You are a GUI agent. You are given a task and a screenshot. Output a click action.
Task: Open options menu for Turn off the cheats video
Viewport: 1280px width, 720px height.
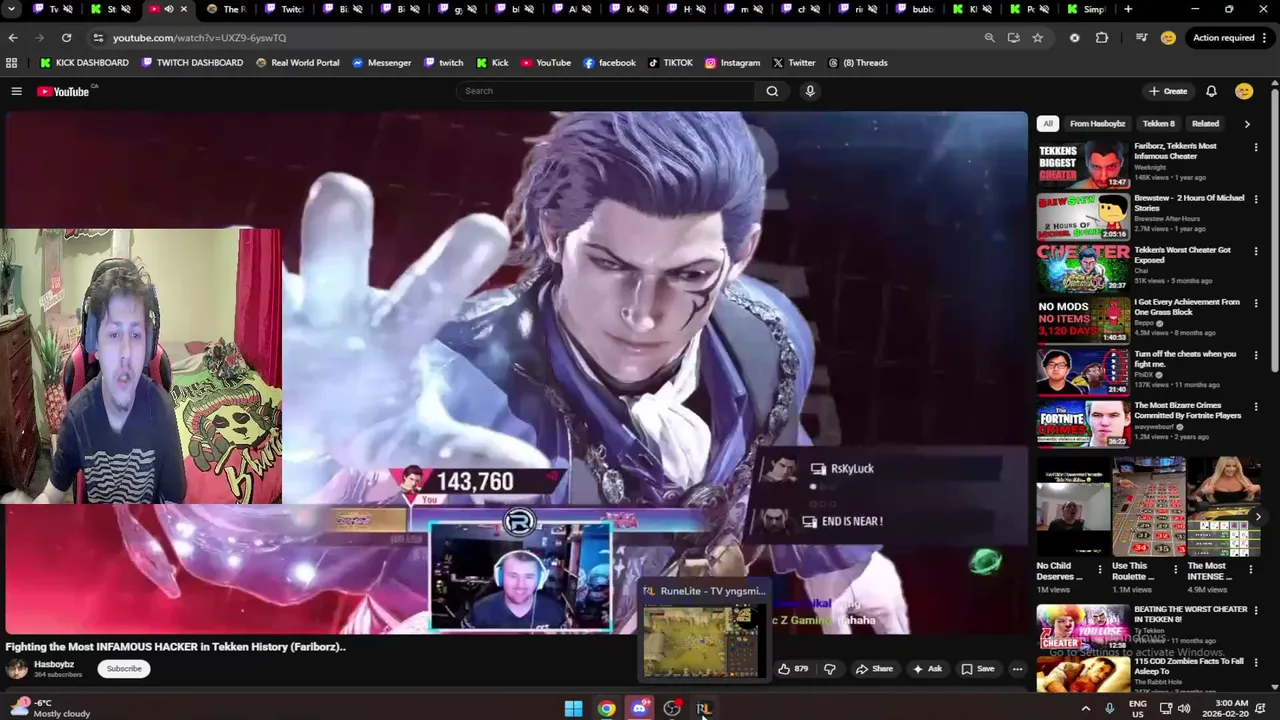point(1256,355)
